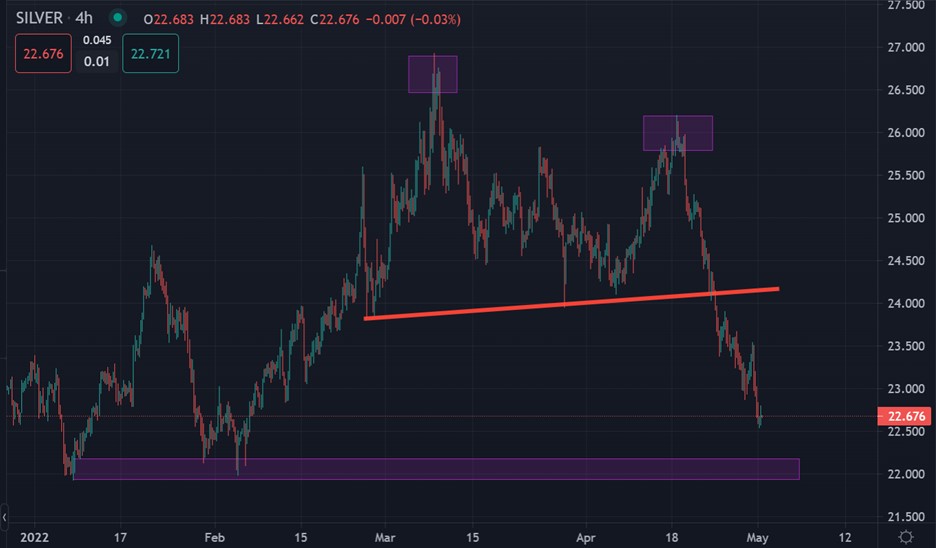Click the Feb time axis label
This screenshot has width=936, height=548.
point(214,537)
